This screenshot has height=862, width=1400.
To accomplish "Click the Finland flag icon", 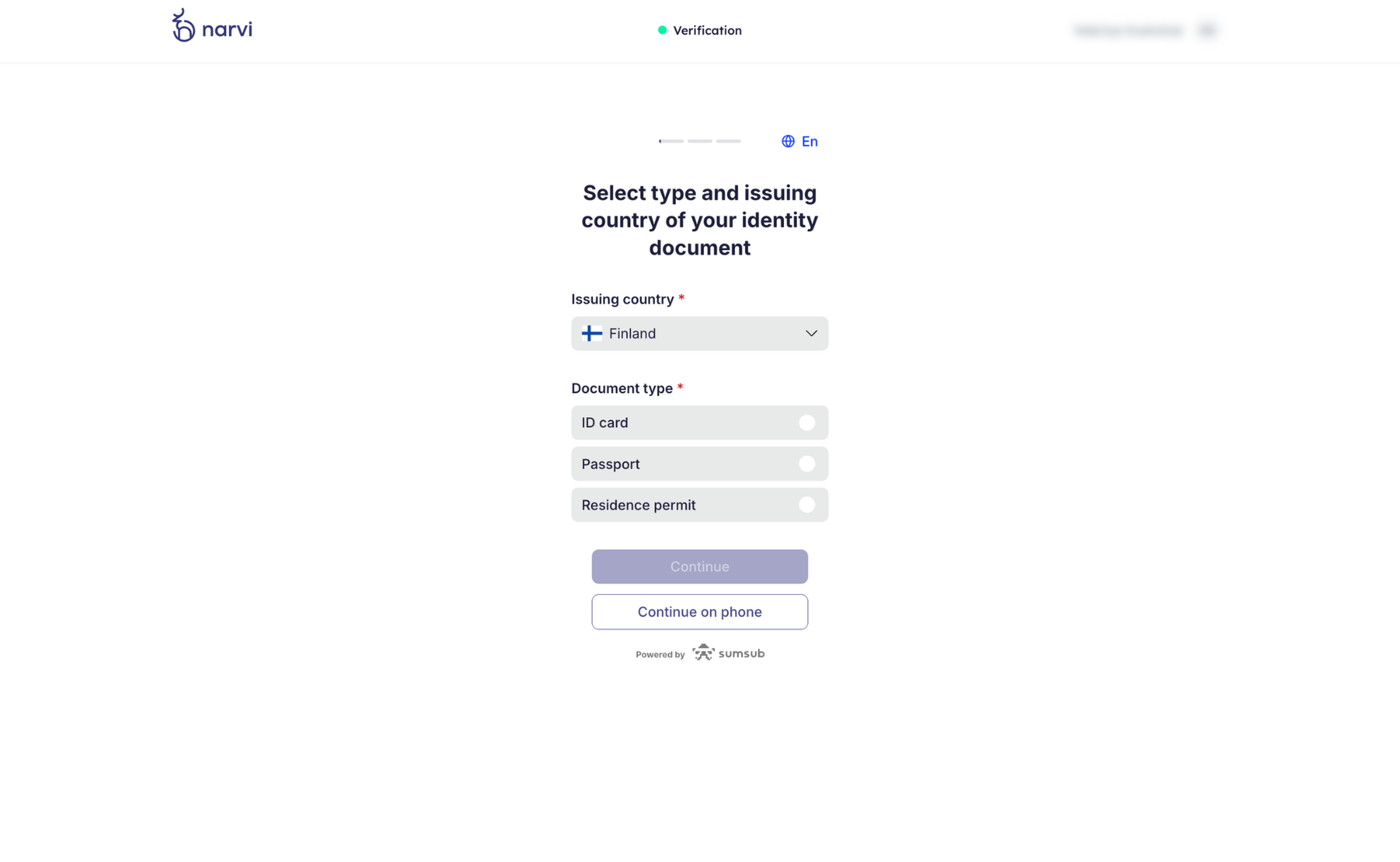I will [592, 333].
